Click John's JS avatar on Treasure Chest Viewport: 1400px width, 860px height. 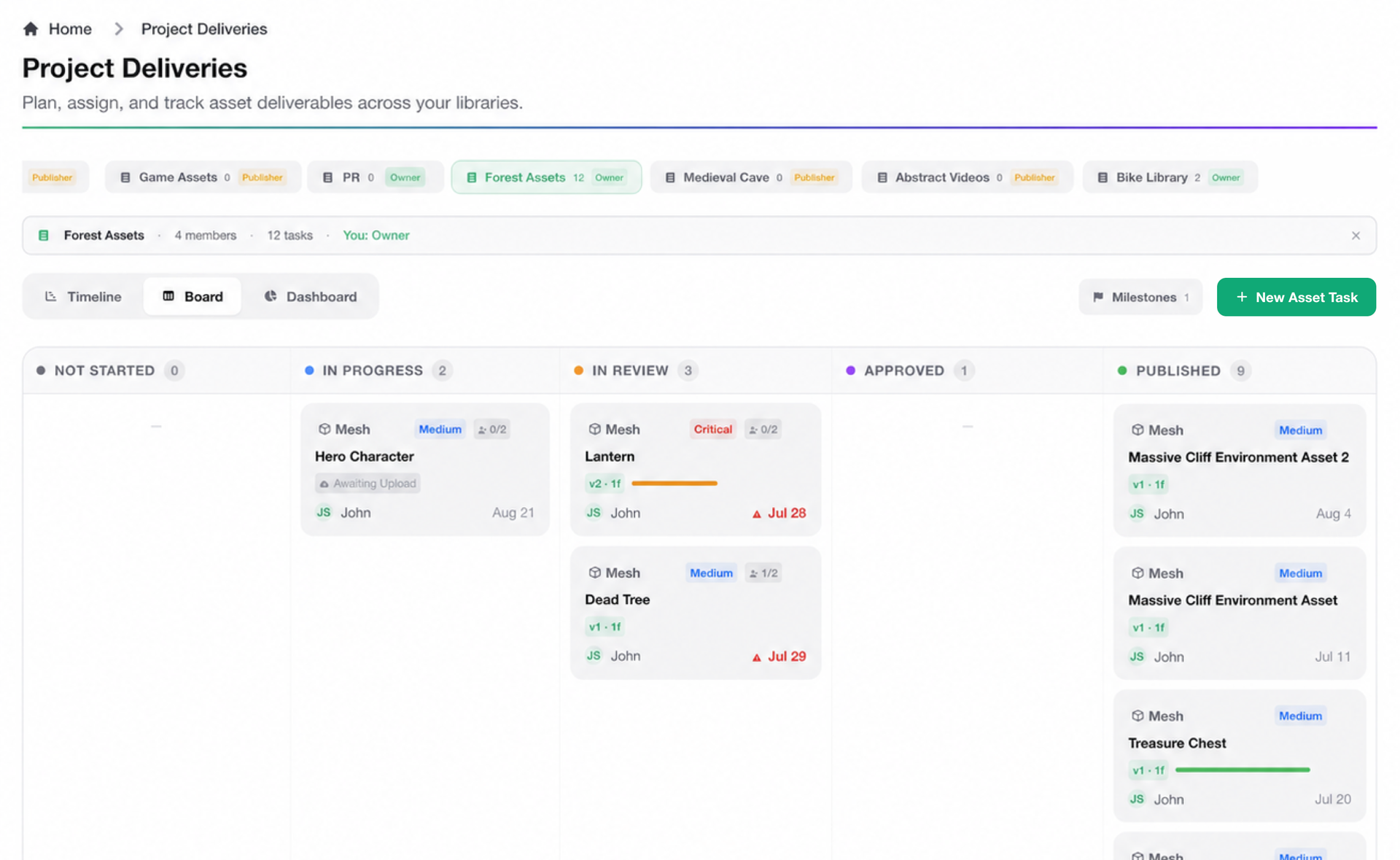tap(1137, 799)
